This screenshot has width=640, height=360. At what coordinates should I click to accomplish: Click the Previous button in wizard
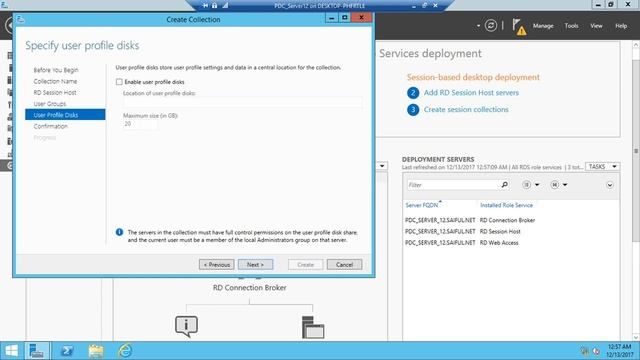click(x=217, y=264)
